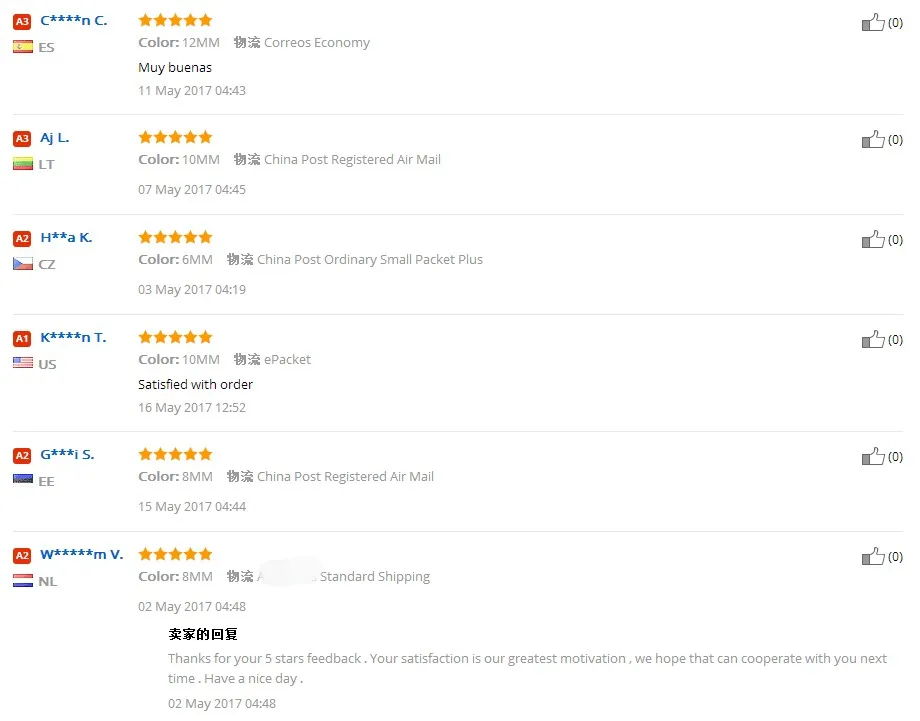
Task: Open reviewer profile W*****m V.
Action: (x=82, y=554)
